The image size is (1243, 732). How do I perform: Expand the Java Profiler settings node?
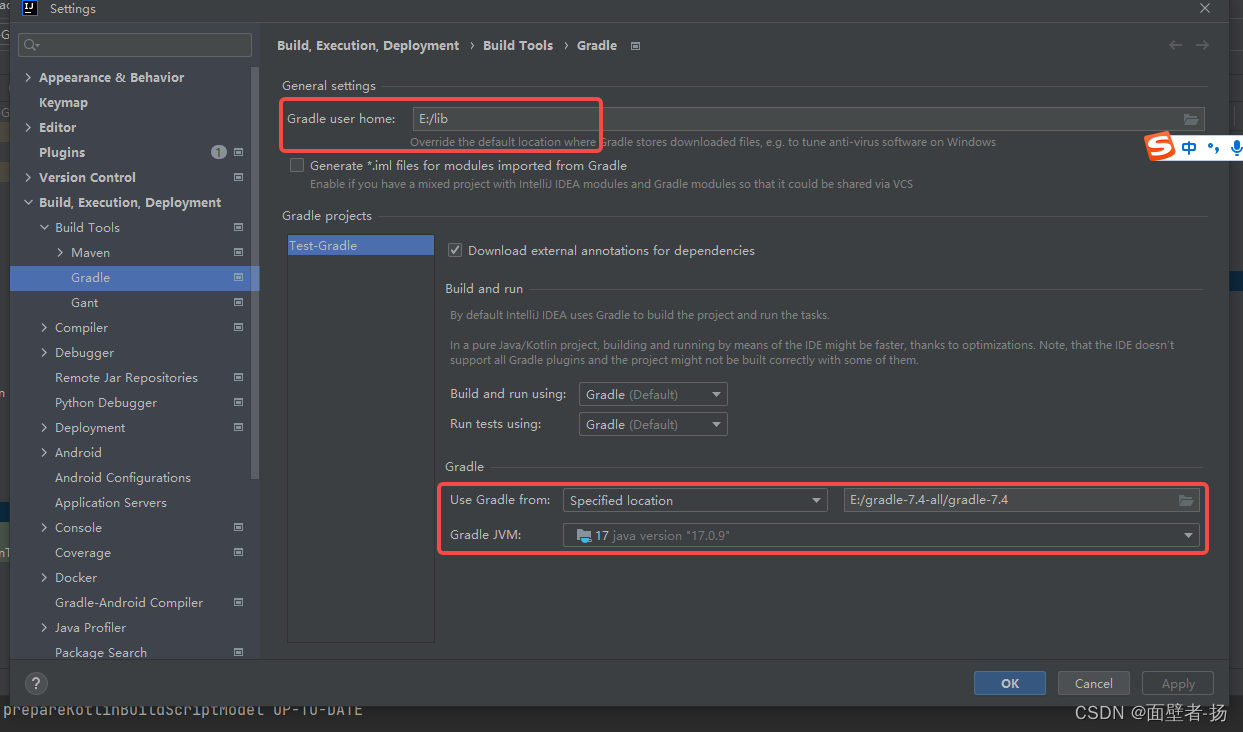(x=44, y=627)
